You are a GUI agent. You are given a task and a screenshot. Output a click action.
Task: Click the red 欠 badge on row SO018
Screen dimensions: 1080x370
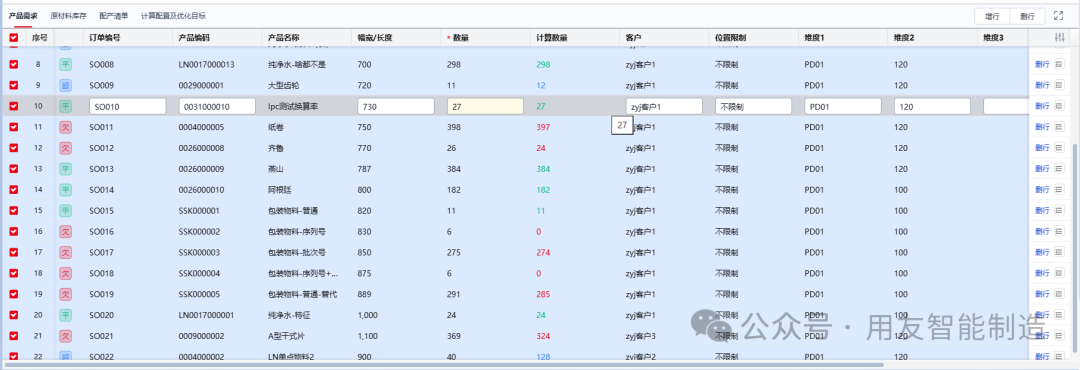[65, 274]
